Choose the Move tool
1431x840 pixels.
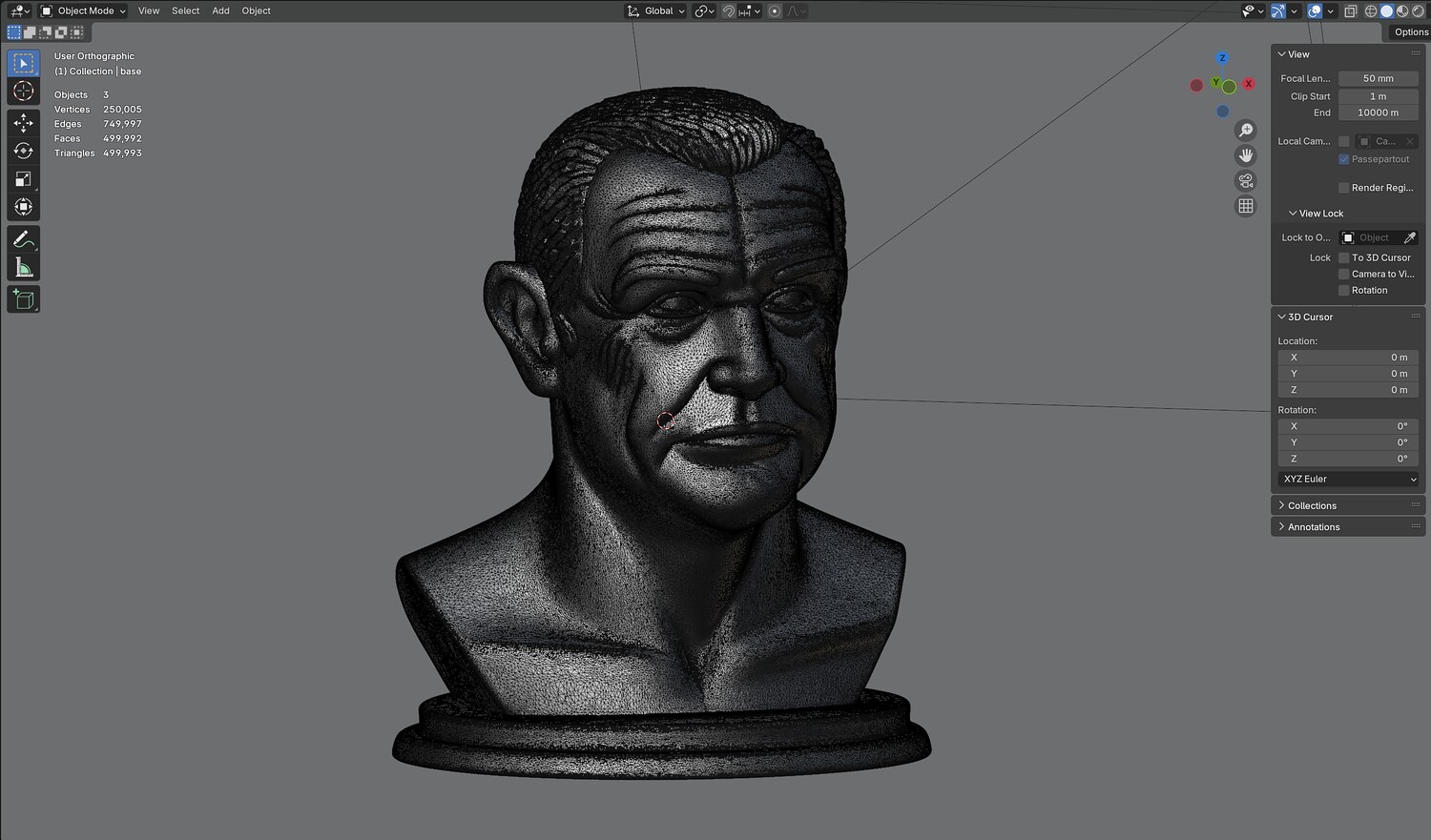(24, 123)
